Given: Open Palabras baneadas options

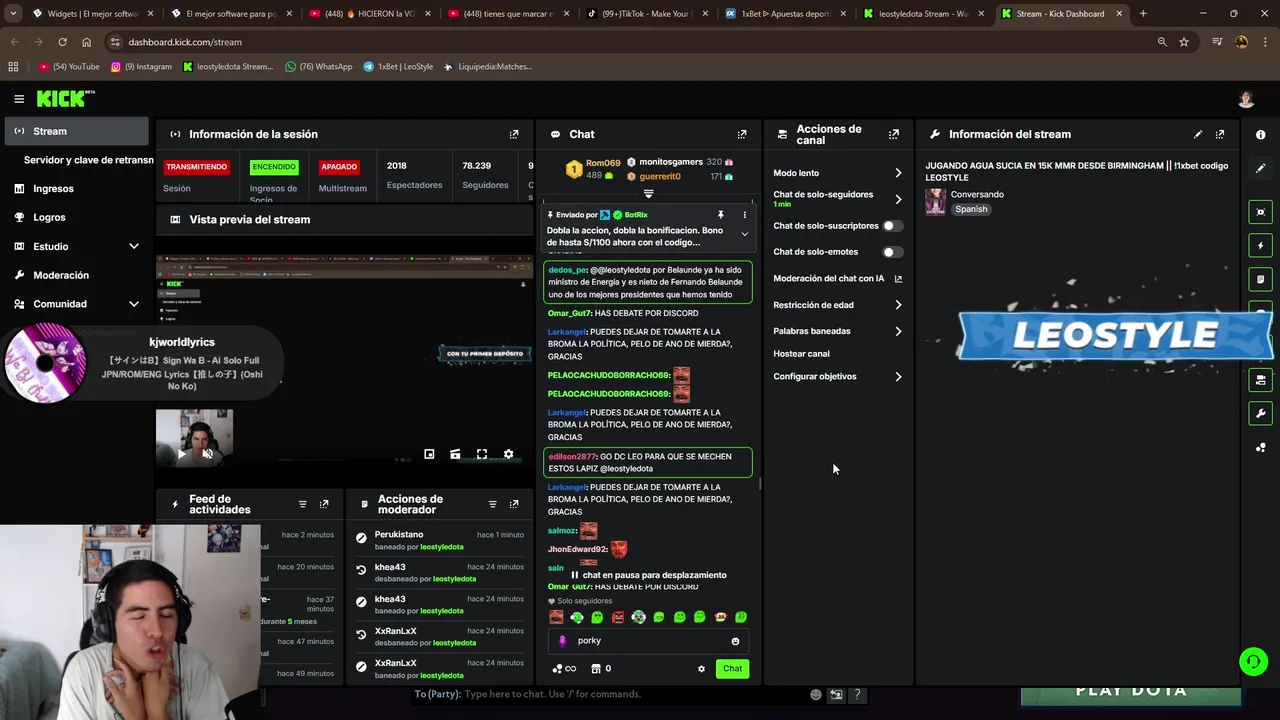Looking at the screenshot, I should coord(838,331).
